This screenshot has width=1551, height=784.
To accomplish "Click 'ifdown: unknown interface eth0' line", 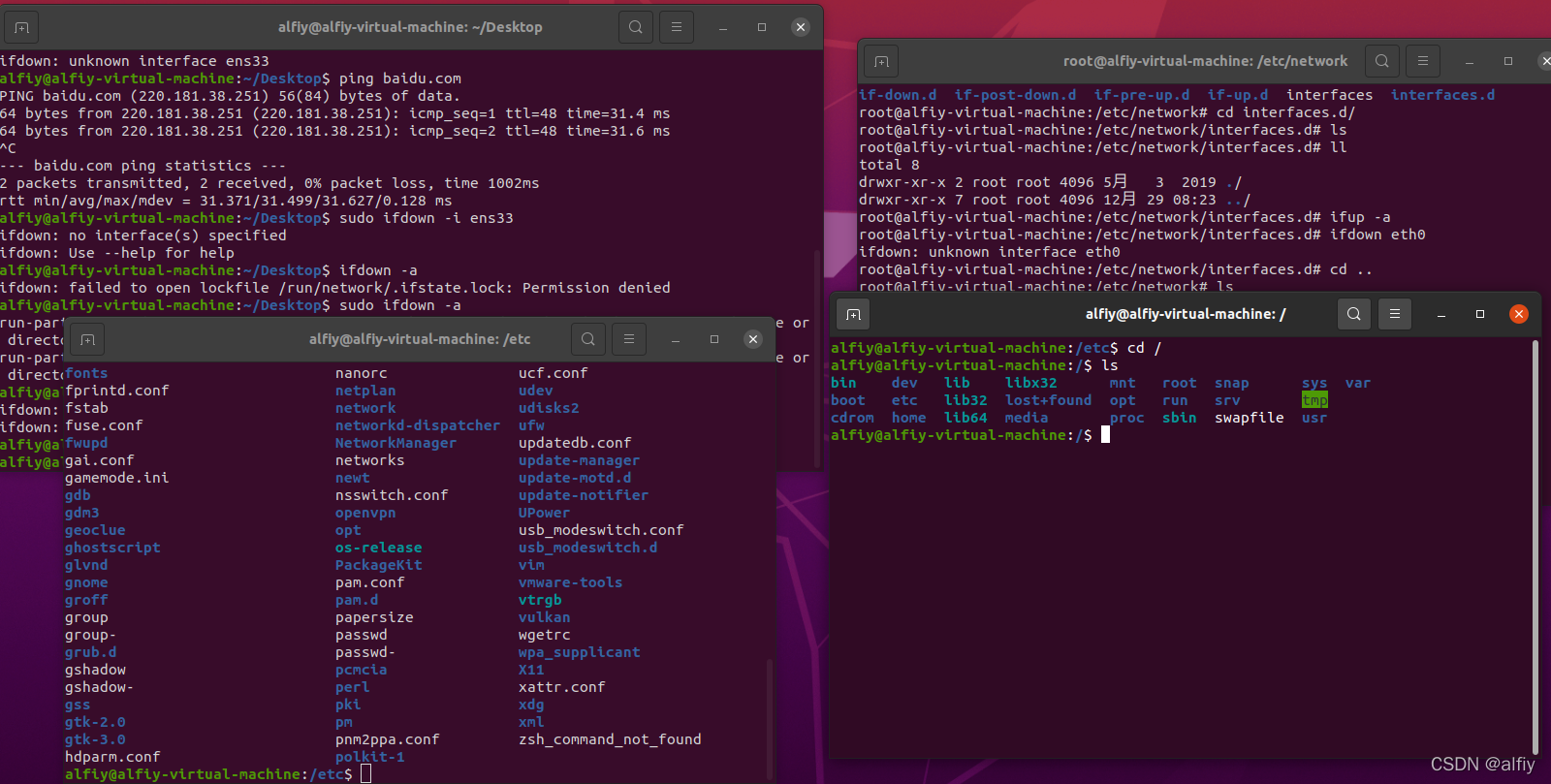I will (x=989, y=252).
